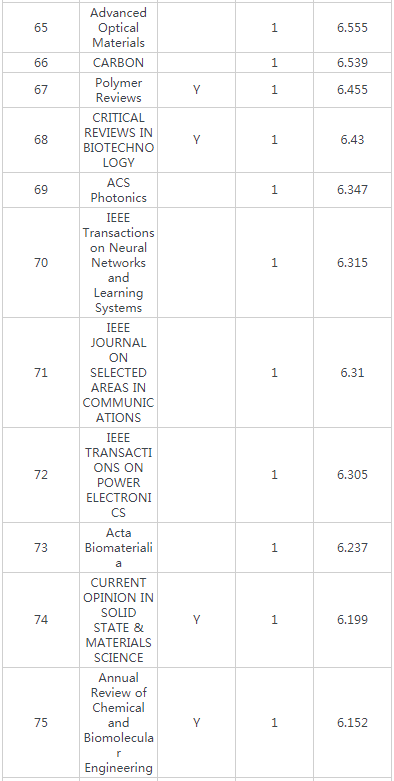
Task: Select CURRENT OPINION IN SOLID STATE cell
Action: point(119,620)
